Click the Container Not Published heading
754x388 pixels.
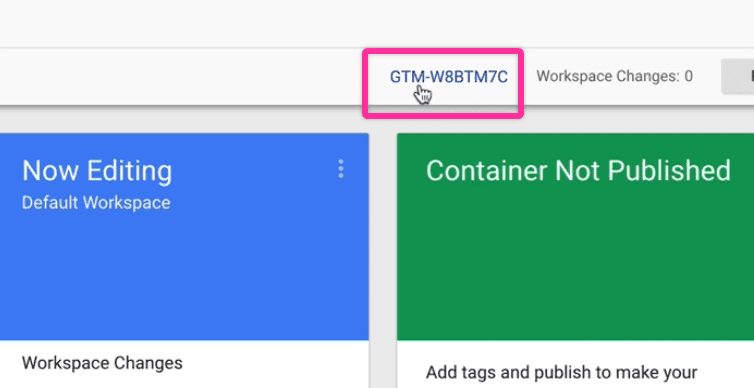pyautogui.click(x=578, y=171)
